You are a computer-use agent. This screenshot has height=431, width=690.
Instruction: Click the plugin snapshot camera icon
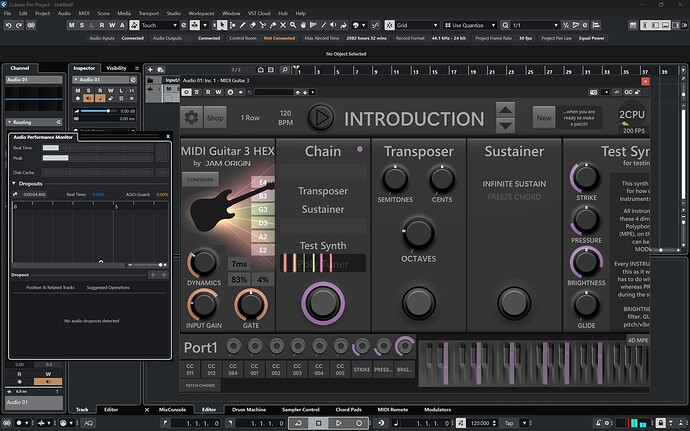point(594,92)
